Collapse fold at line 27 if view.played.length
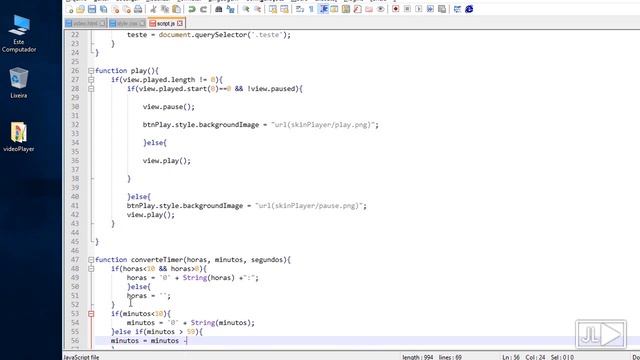Viewport: 640px width, 360px height. (x=91, y=80)
